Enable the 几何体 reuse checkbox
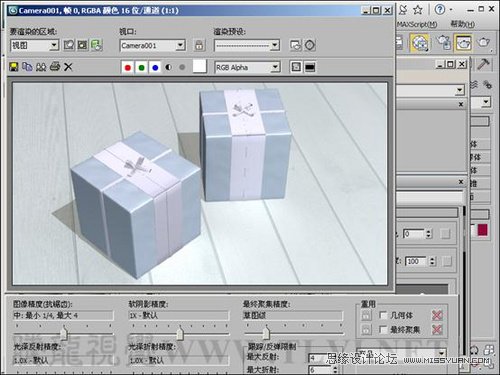The height and width of the screenshot is (375, 500). [x=384, y=315]
